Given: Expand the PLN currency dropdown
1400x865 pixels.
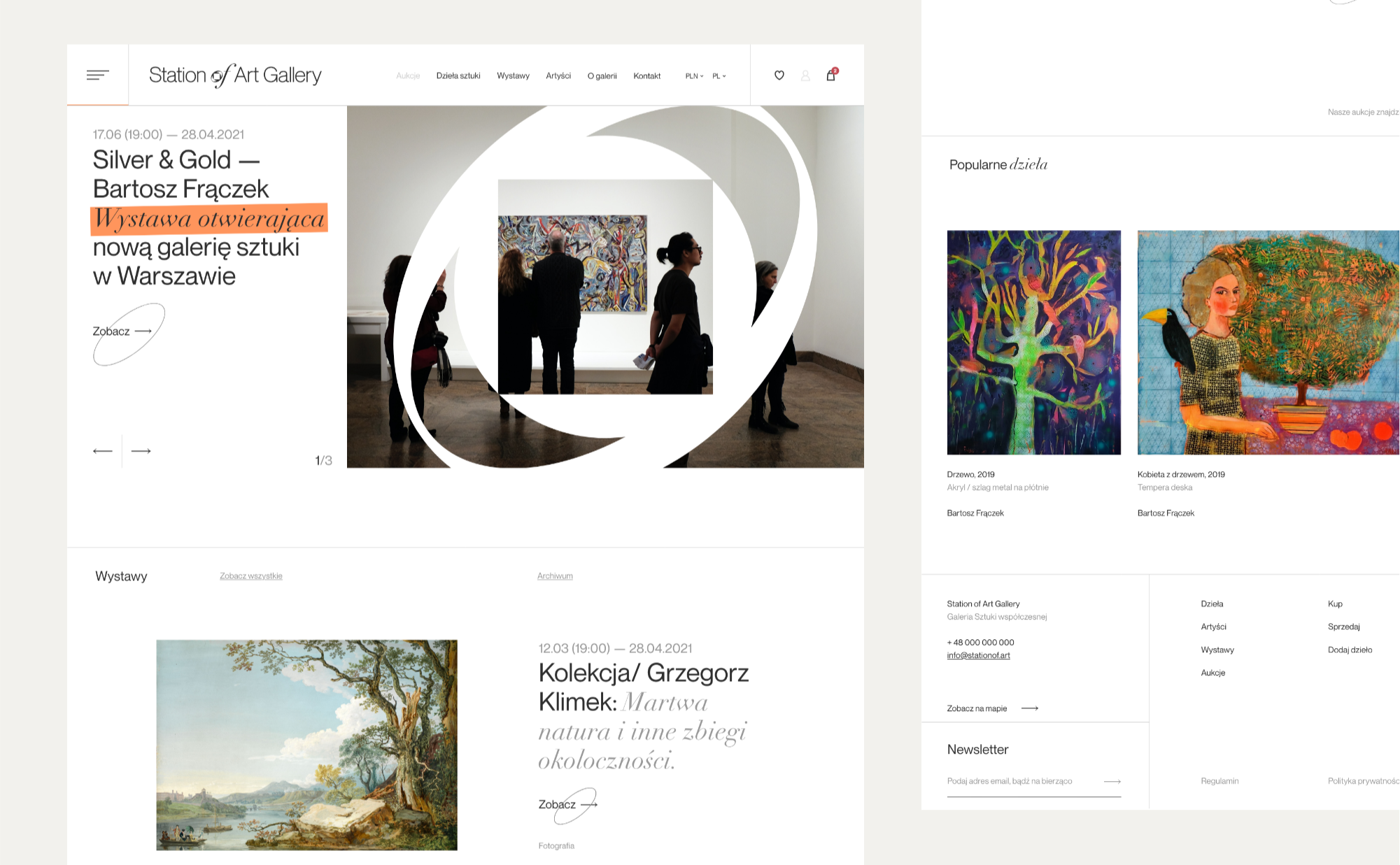Looking at the screenshot, I should 694,76.
